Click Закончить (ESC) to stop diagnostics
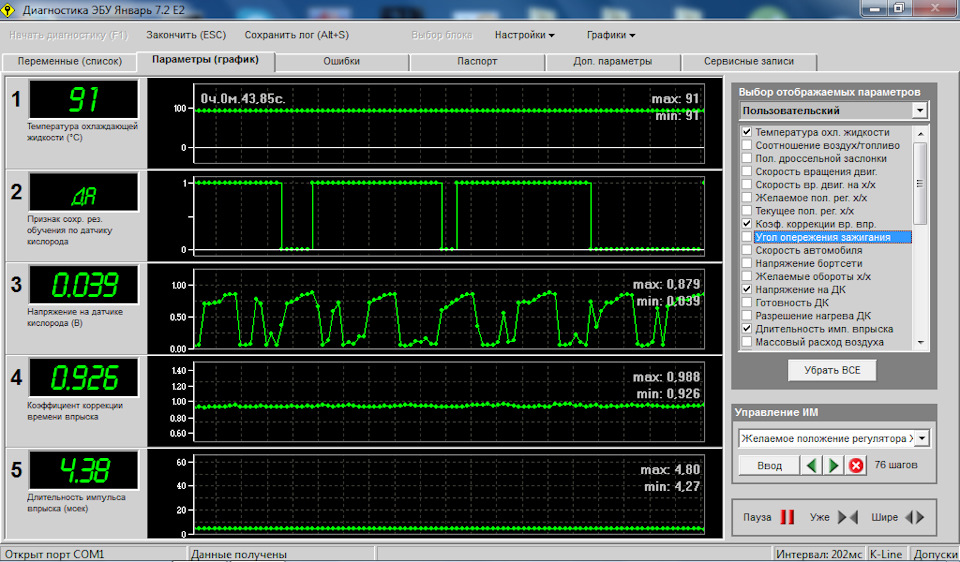 click(x=186, y=35)
